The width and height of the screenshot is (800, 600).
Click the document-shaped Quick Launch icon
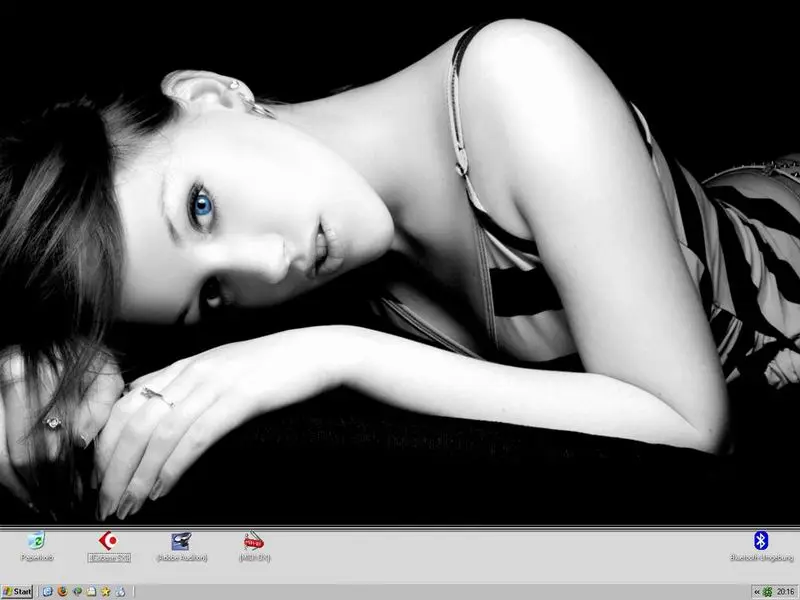[90, 592]
